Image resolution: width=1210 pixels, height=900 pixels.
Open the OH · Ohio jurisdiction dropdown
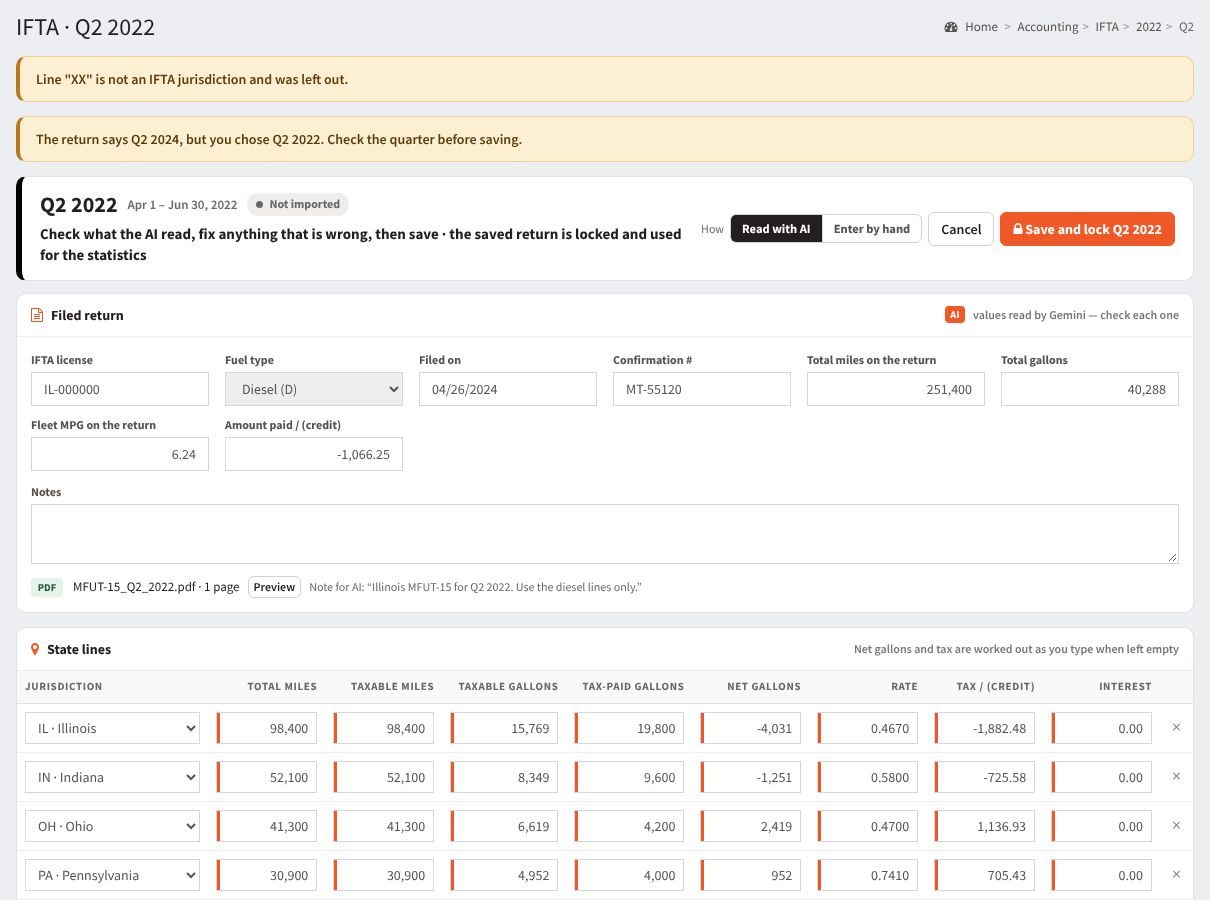112,826
